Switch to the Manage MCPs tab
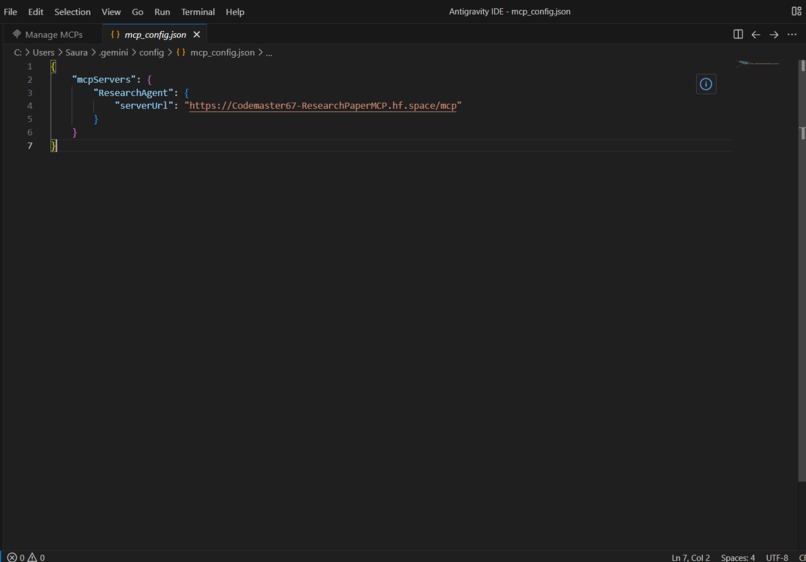Viewport: 806px width, 562px height. click(53, 34)
